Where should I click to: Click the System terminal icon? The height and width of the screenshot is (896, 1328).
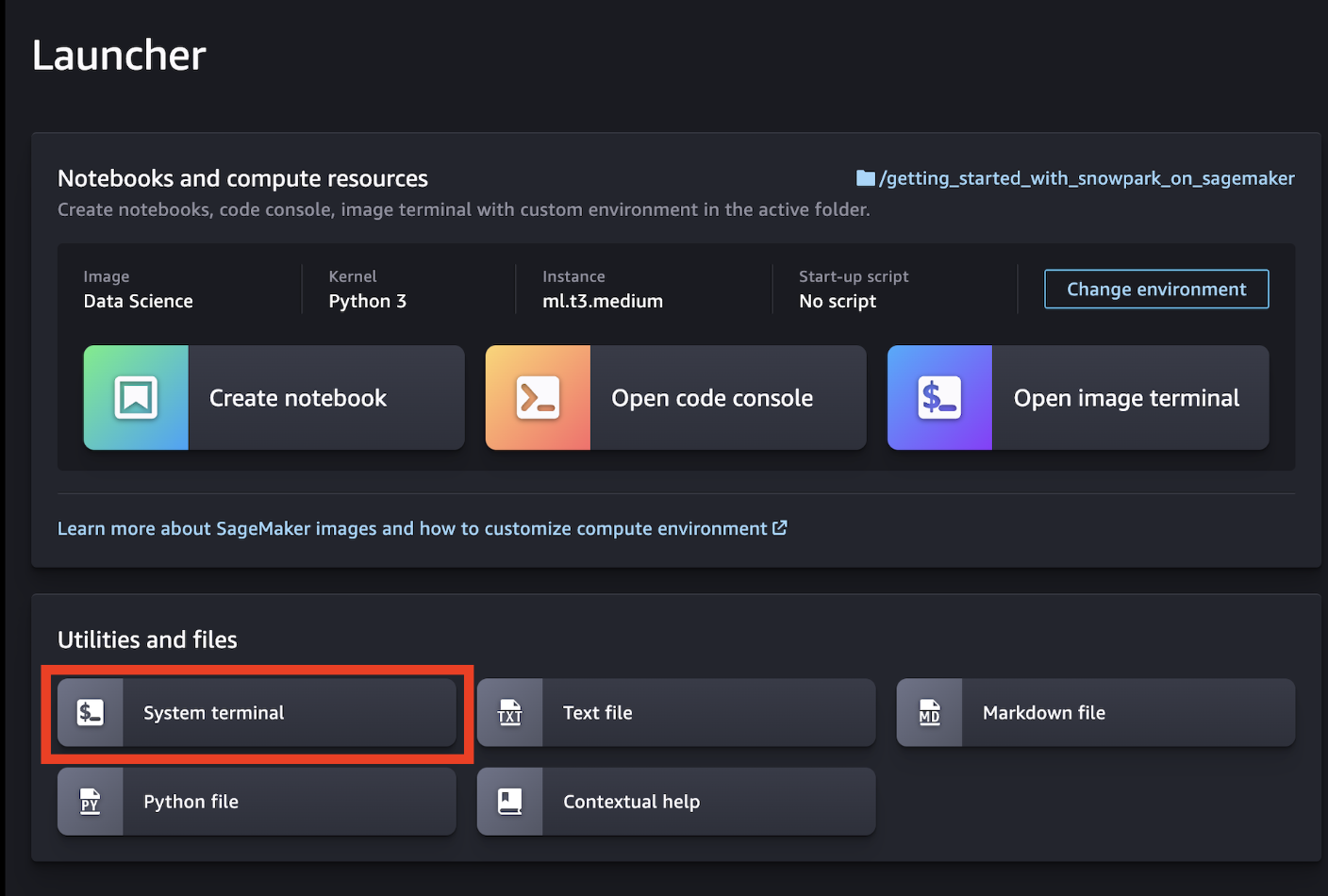(91, 713)
